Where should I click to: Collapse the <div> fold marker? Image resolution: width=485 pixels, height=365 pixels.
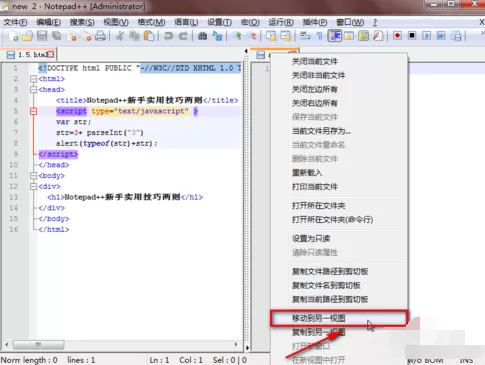[x=33, y=186]
